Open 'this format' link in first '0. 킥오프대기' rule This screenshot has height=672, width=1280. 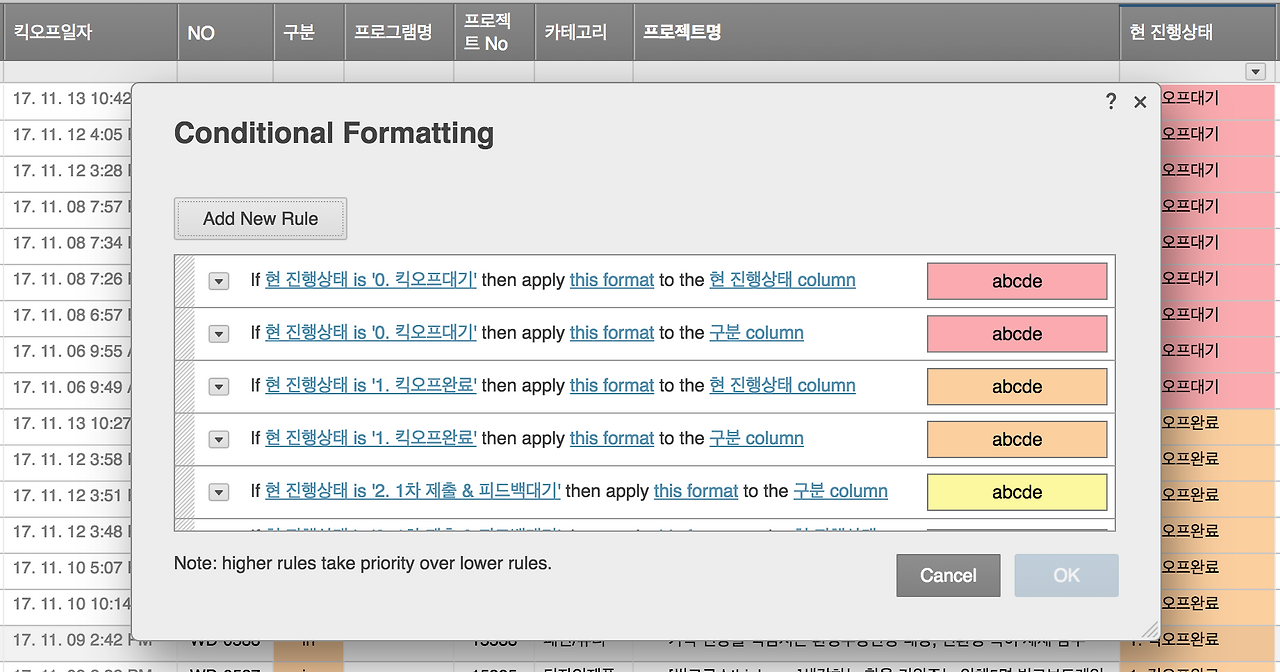point(612,280)
